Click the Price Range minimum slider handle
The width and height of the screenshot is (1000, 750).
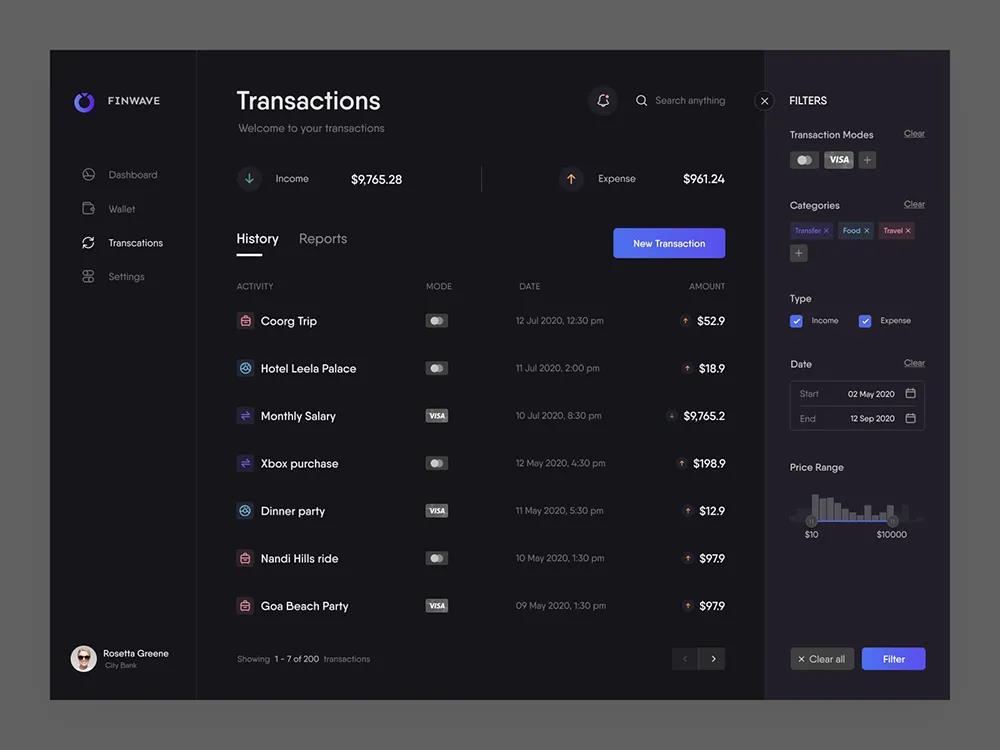point(811,521)
